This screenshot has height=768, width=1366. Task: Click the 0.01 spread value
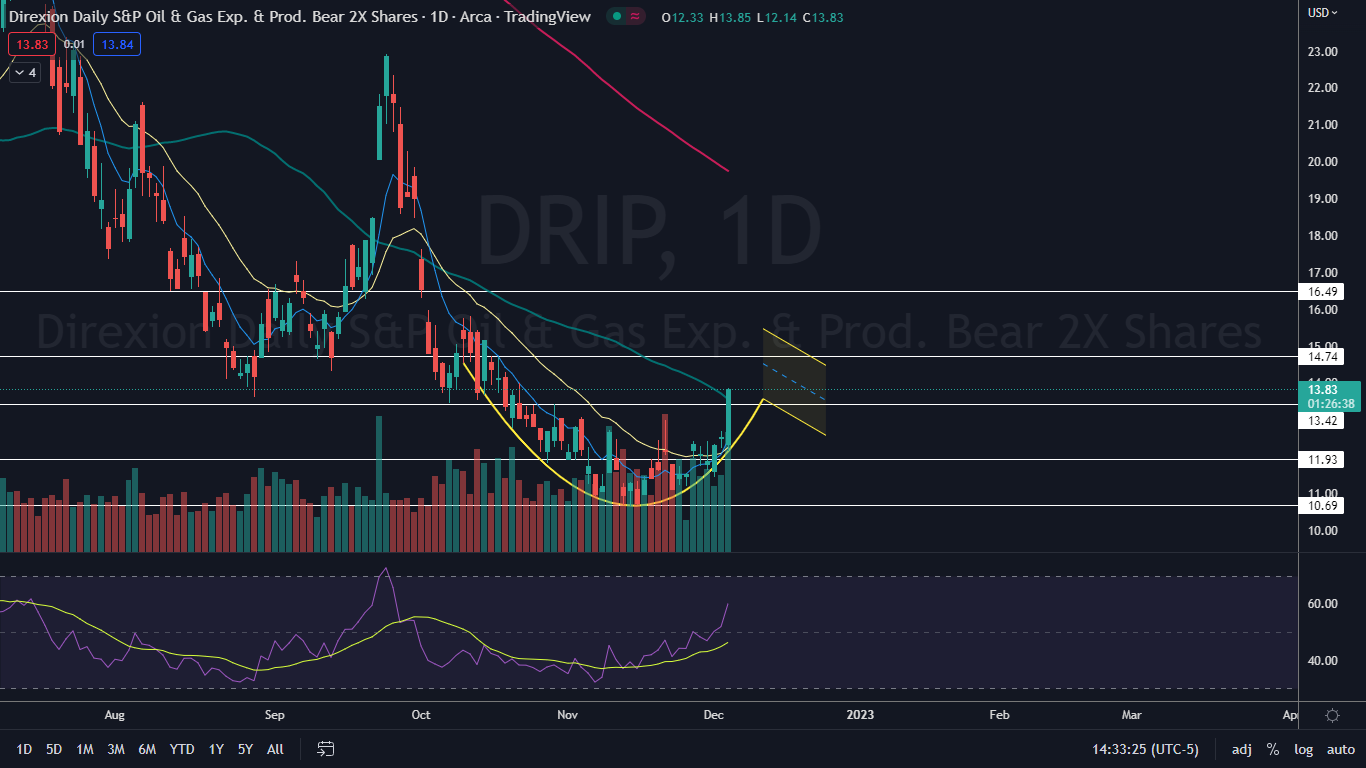coord(74,44)
